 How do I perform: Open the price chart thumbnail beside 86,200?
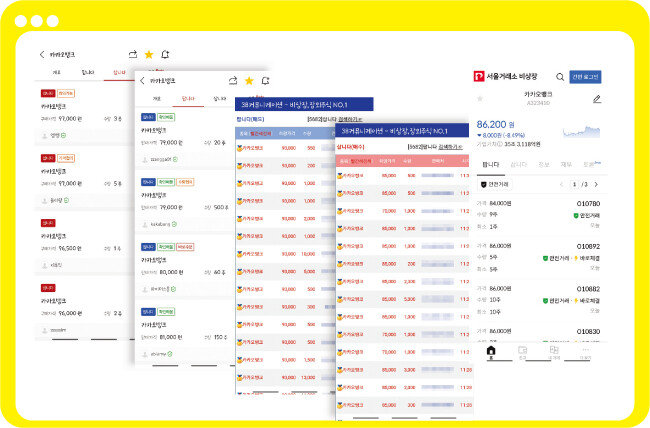click(x=581, y=131)
